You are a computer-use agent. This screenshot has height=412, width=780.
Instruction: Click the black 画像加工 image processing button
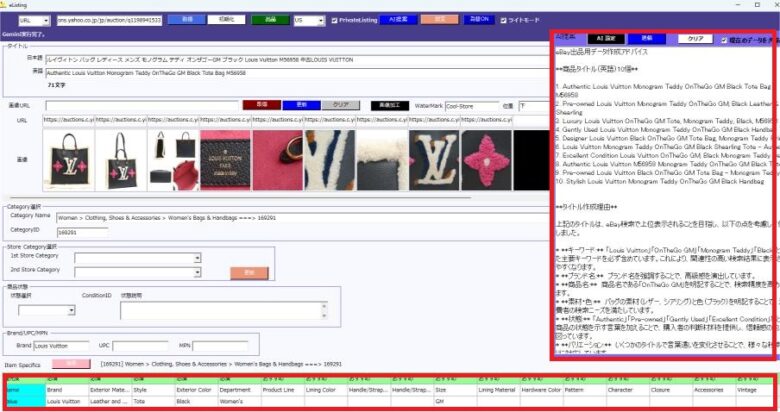point(390,105)
